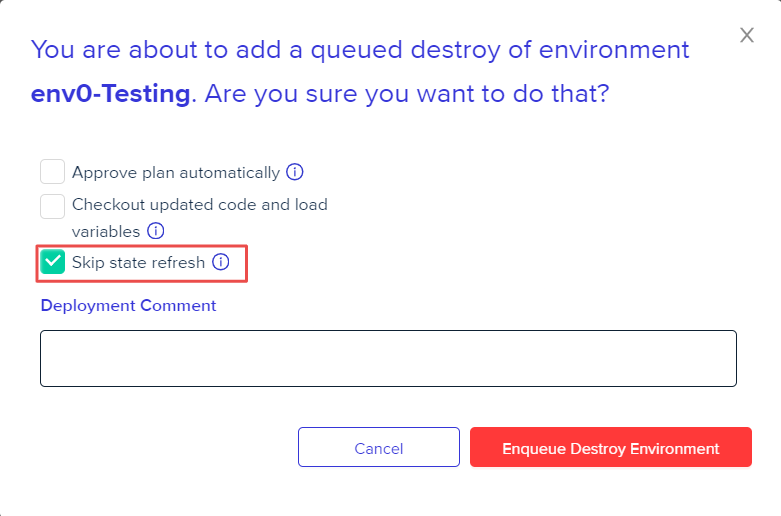Uncheck the Skip state refresh checkbox
Image resolution: width=781 pixels, height=516 pixels.
(x=53, y=263)
